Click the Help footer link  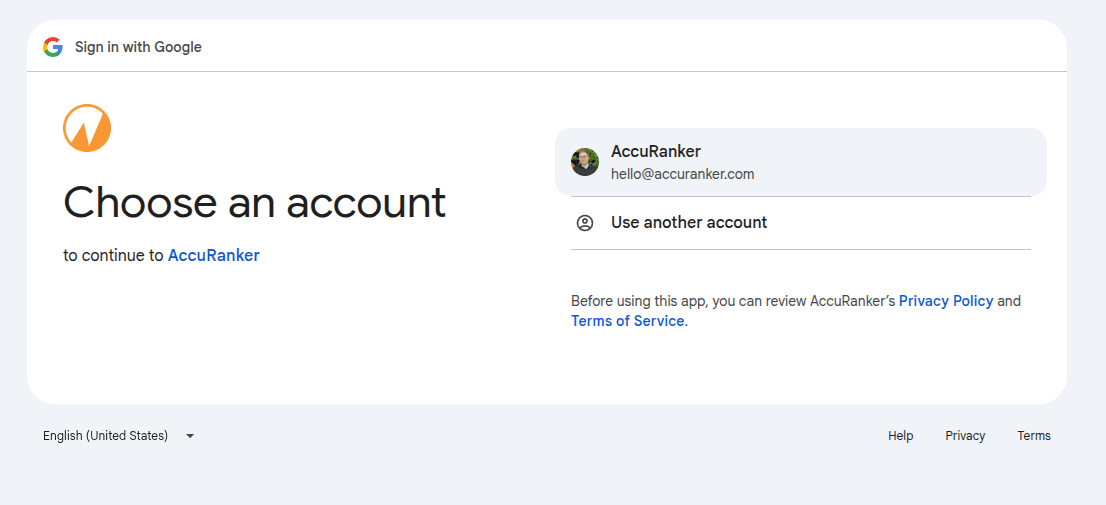[x=901, y=436]
